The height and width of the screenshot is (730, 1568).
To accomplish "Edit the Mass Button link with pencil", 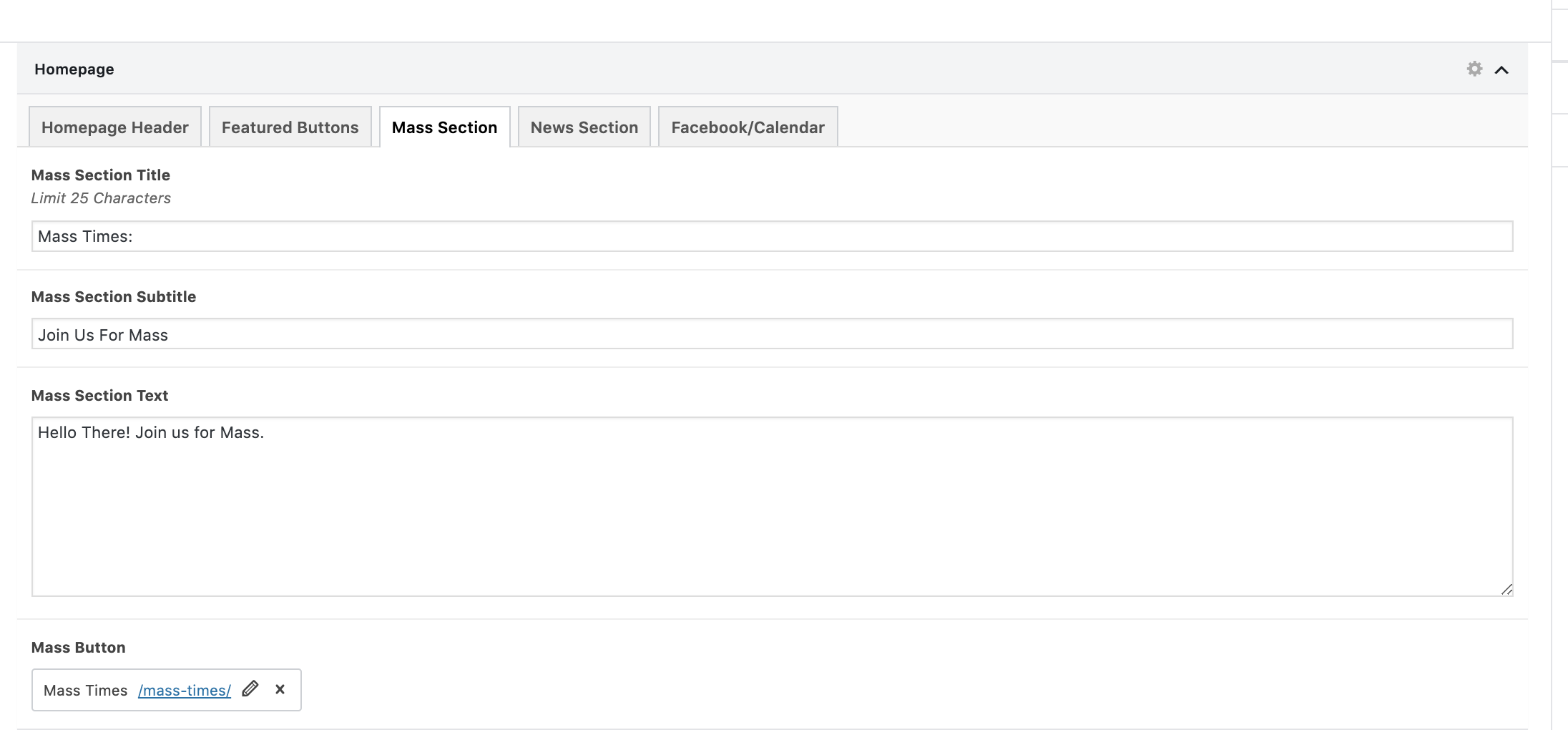I will pyautogui.click(x=250, y=689).
